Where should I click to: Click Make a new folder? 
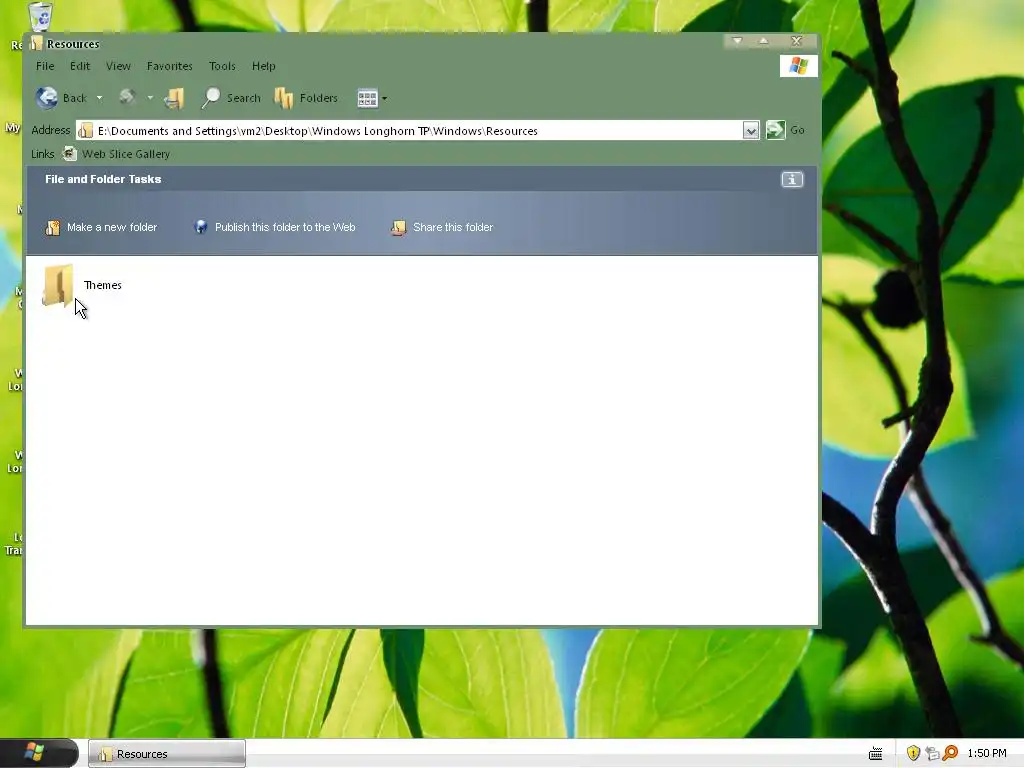point(101,227)
